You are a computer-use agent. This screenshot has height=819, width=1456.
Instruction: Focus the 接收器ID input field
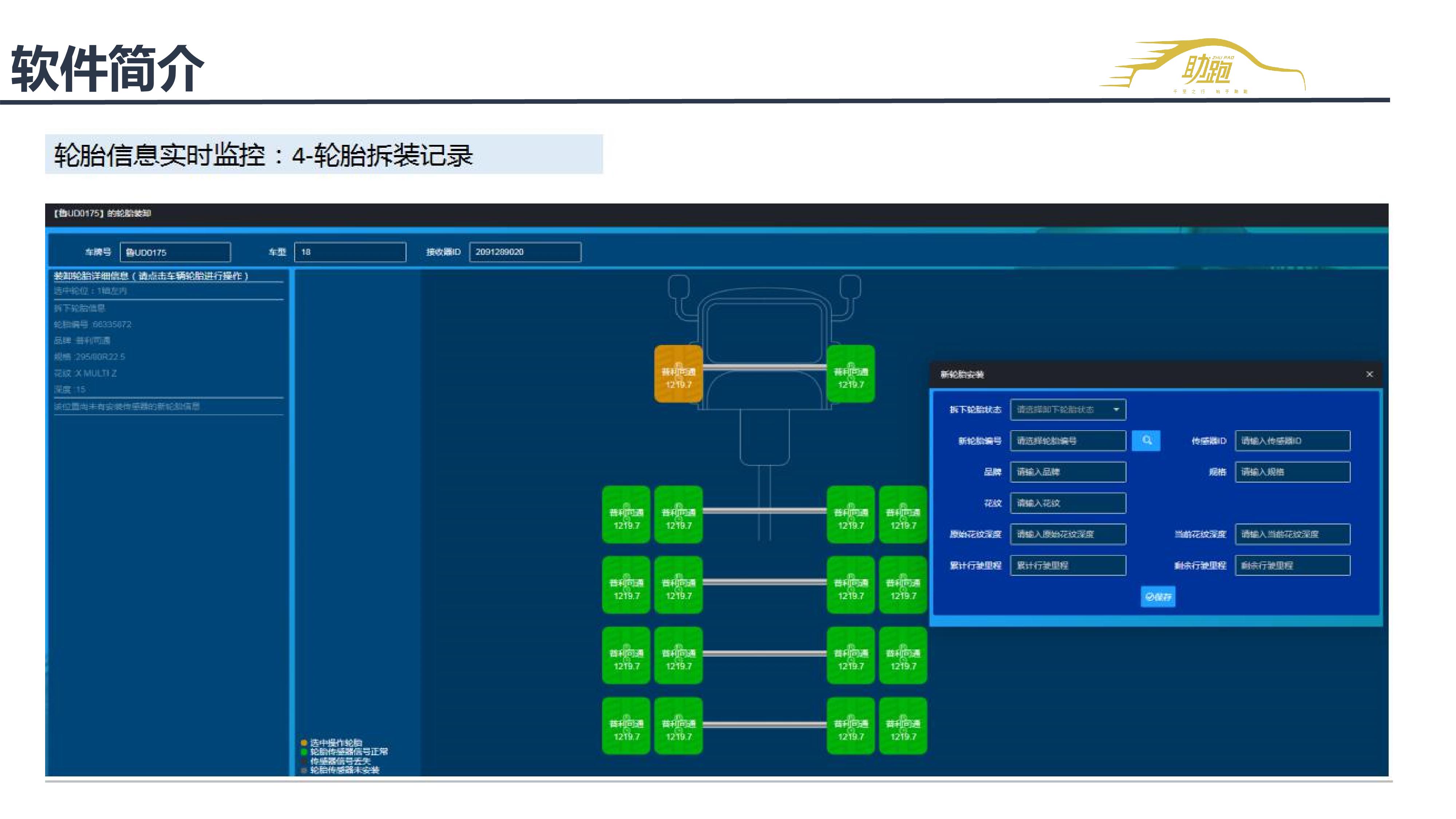tap(525, 252)
